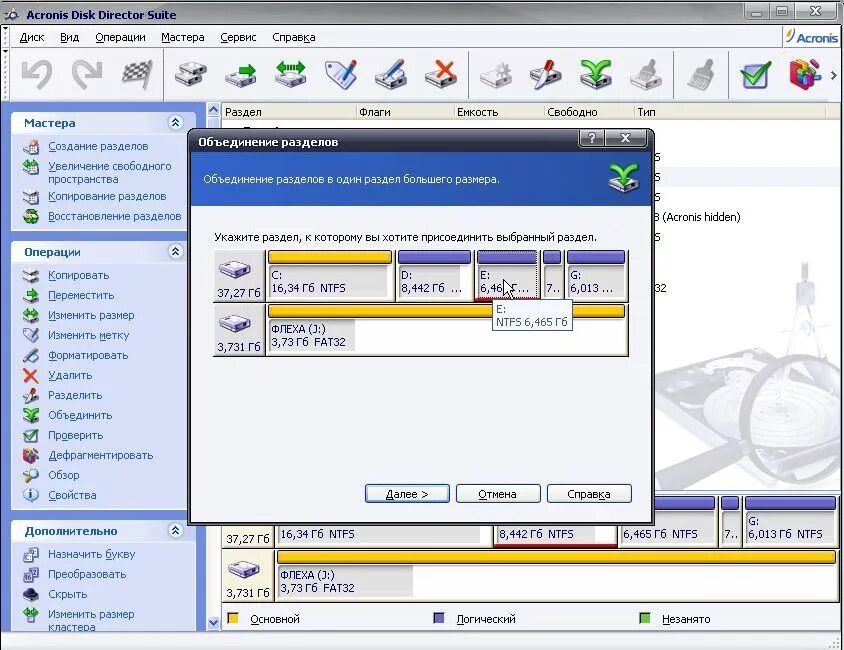The width and height of the screenshot is (844, 650).
Task: Select partition C: in the dialog
Action: (330, 275)
